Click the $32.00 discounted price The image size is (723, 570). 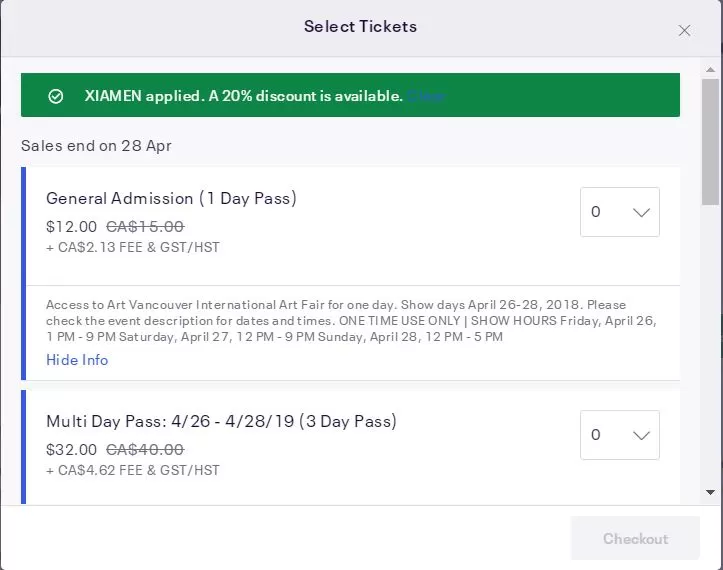(x=71, y=450)
